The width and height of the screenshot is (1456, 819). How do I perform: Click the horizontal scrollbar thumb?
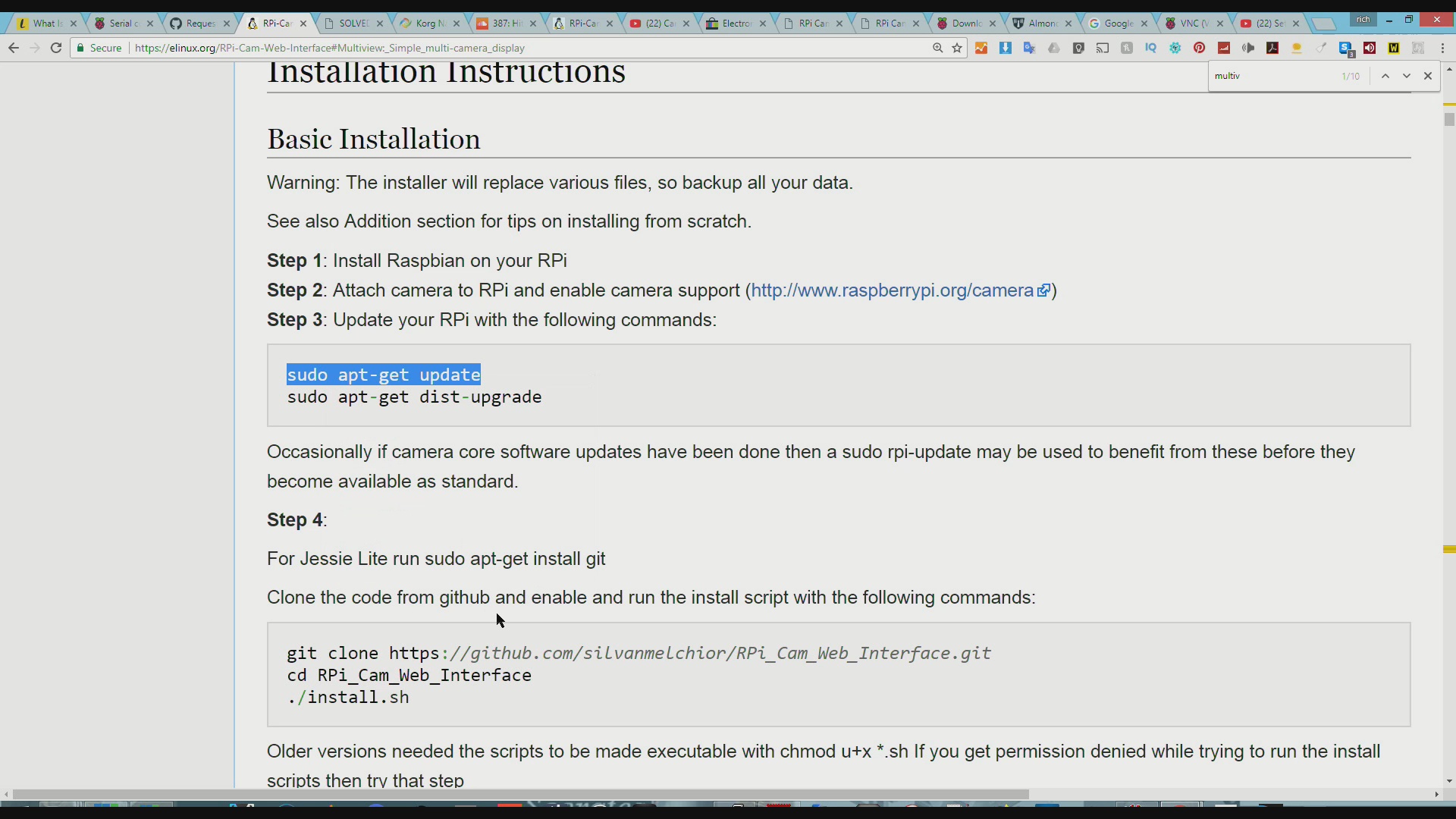520,794
